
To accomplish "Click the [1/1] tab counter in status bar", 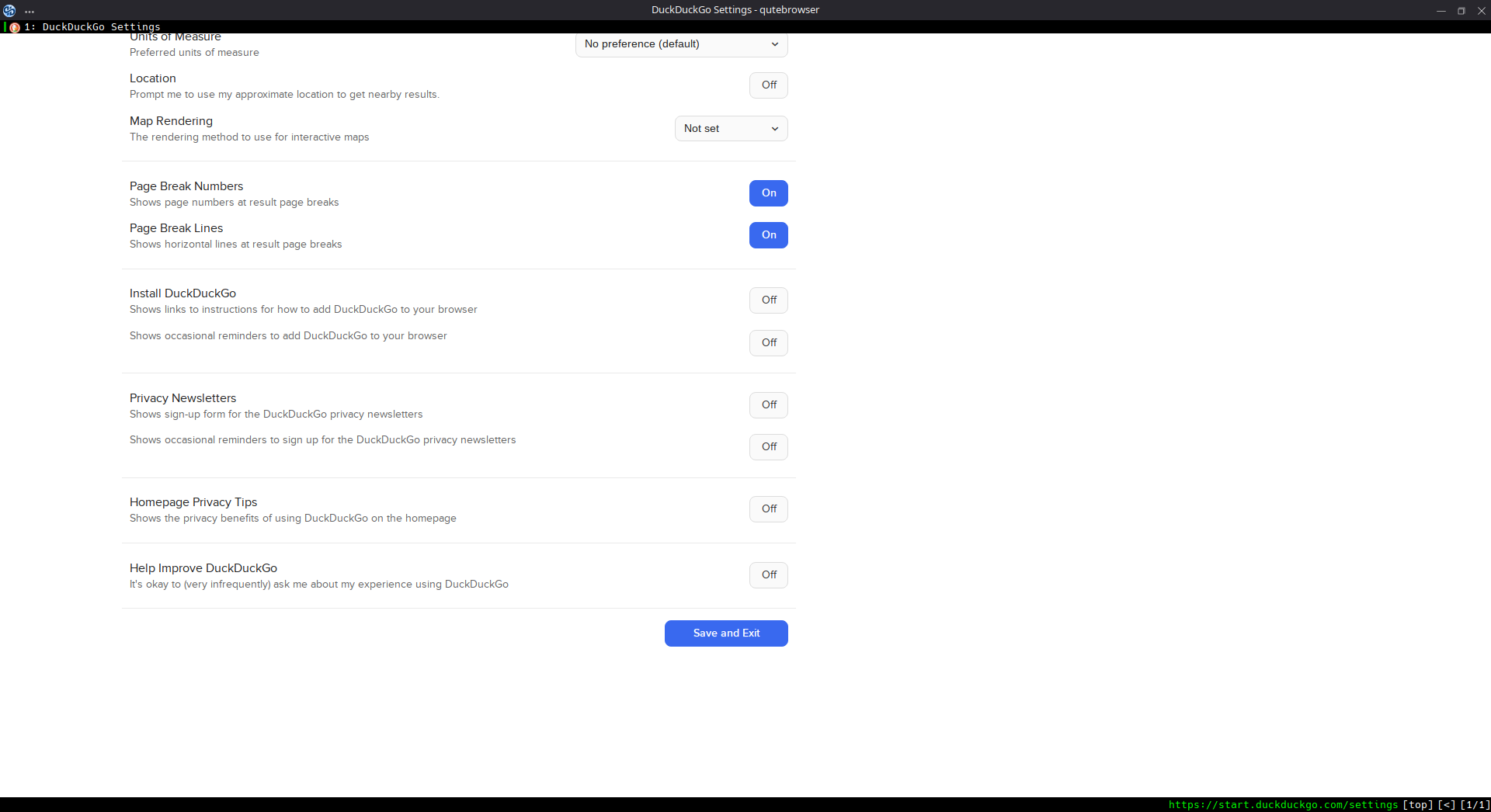I will point(1475,805).
